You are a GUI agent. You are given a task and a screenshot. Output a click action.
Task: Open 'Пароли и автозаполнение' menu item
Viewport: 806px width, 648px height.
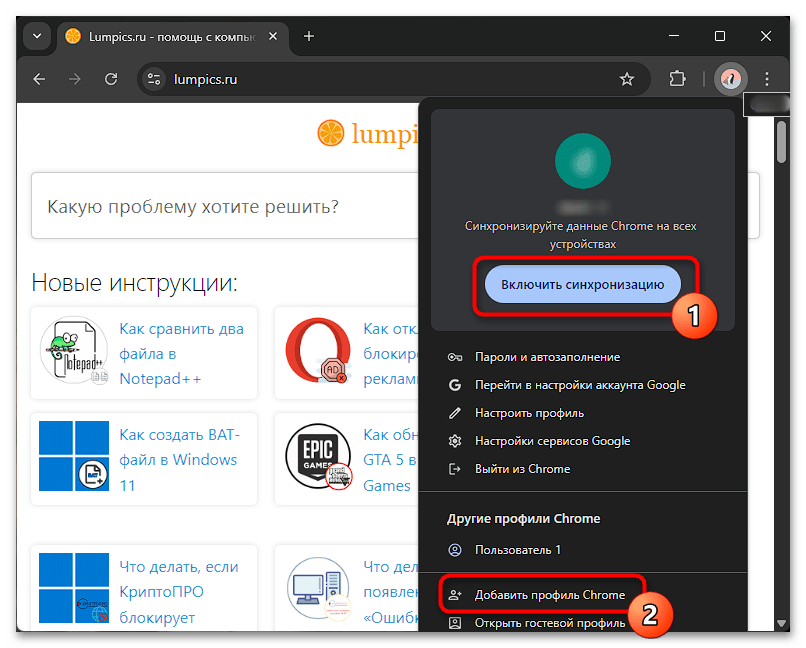tap(583, 357)
